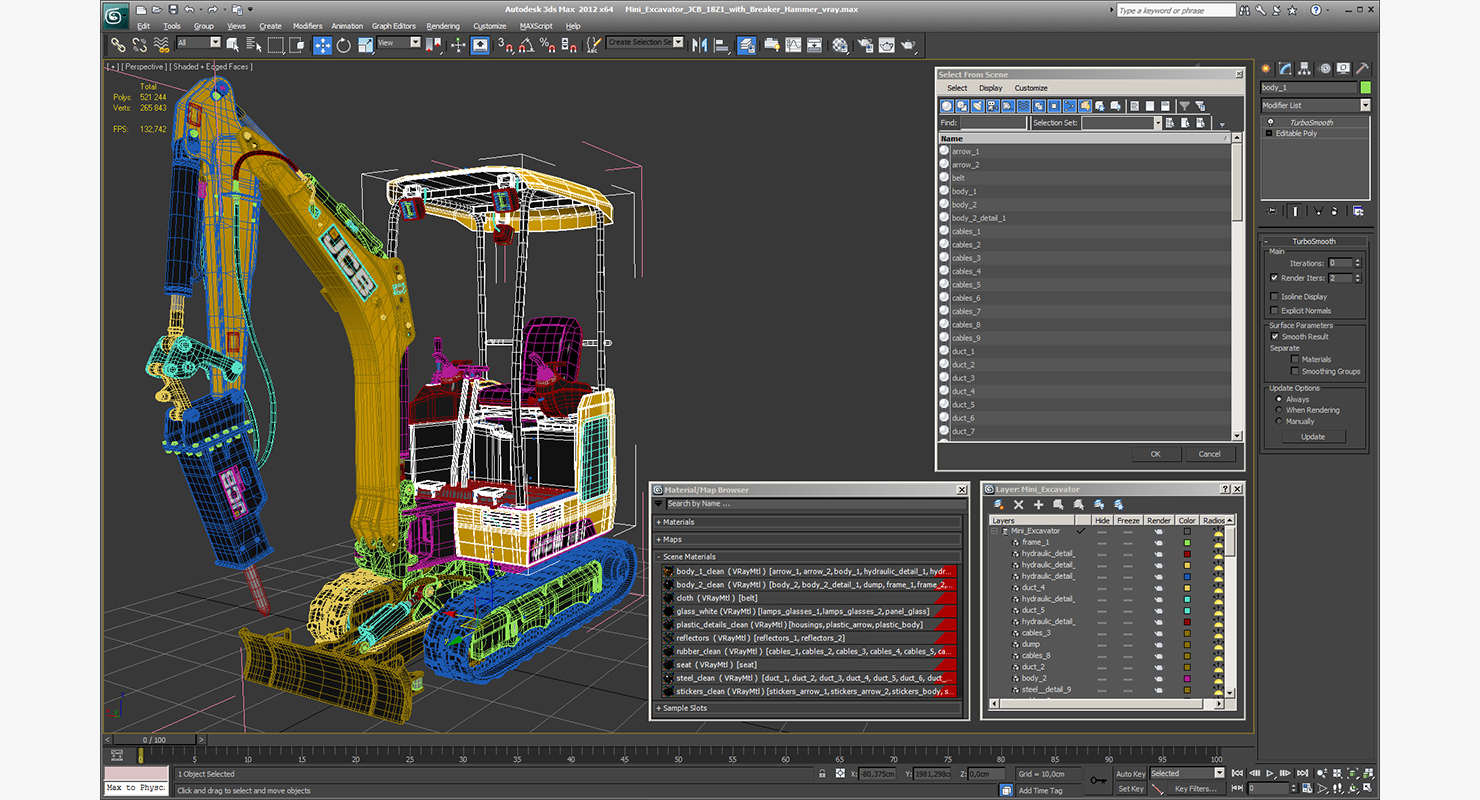Screen dimensions: 1480x800
Task: Click the Angle Snap toggle icon
Action: pos(526,45)
